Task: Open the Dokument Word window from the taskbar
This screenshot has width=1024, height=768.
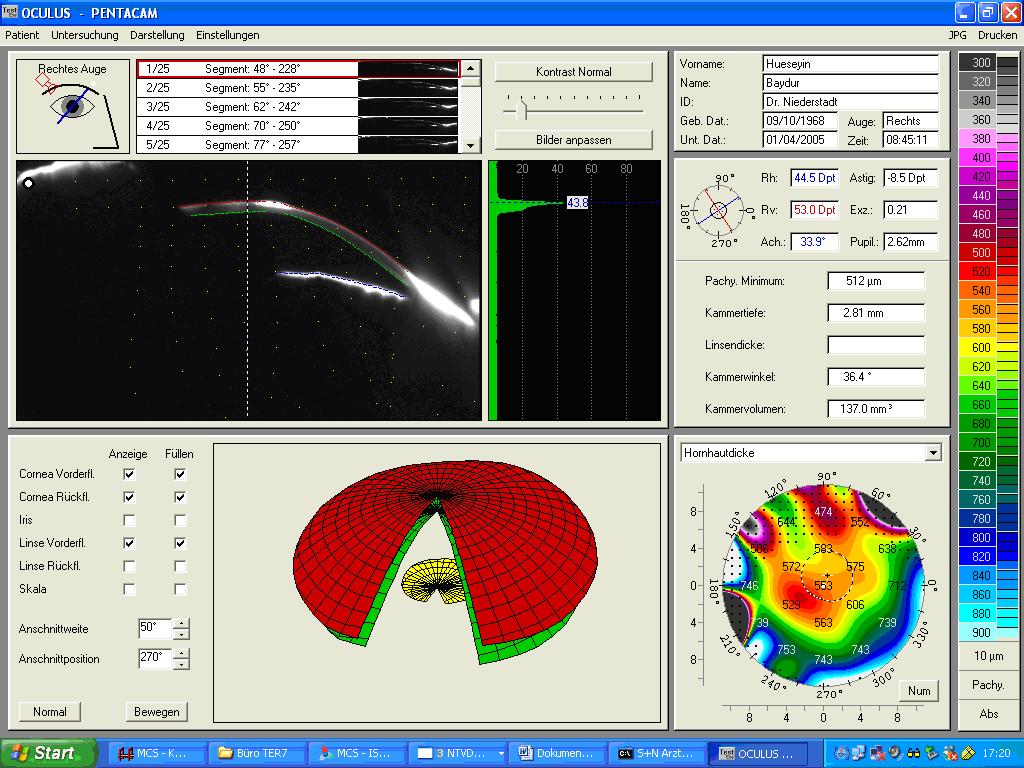Action: [558, 753]
